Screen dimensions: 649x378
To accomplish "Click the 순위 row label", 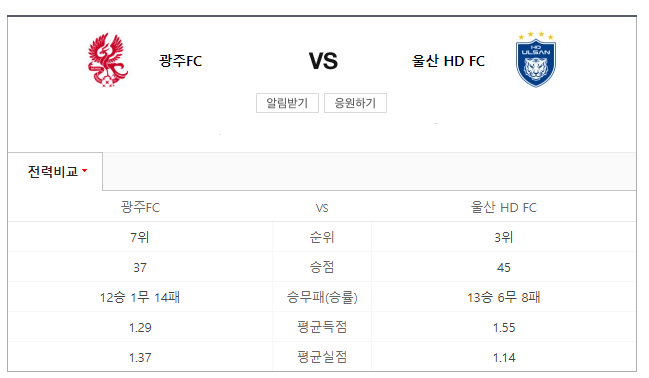I will [322, 237].
